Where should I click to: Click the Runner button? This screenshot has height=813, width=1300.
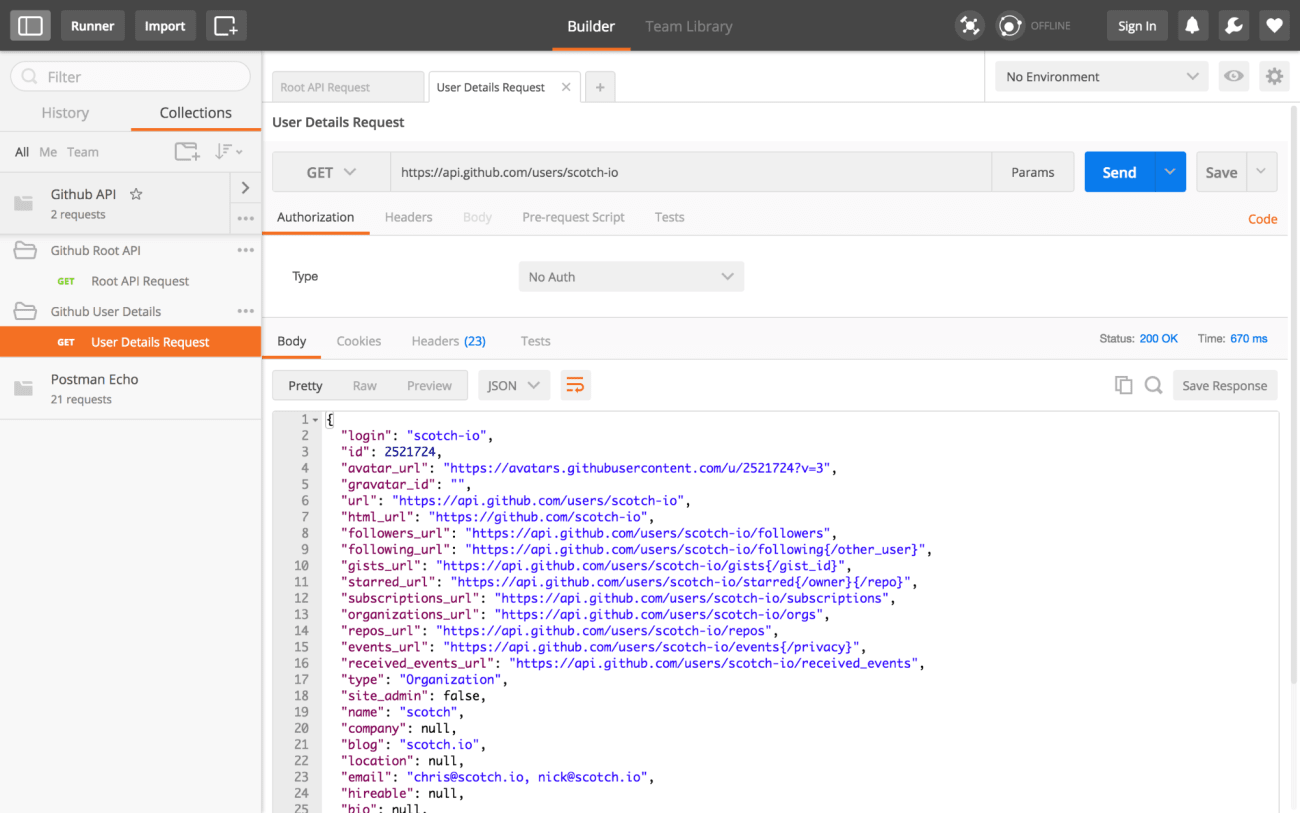click(x=92, y=26)
